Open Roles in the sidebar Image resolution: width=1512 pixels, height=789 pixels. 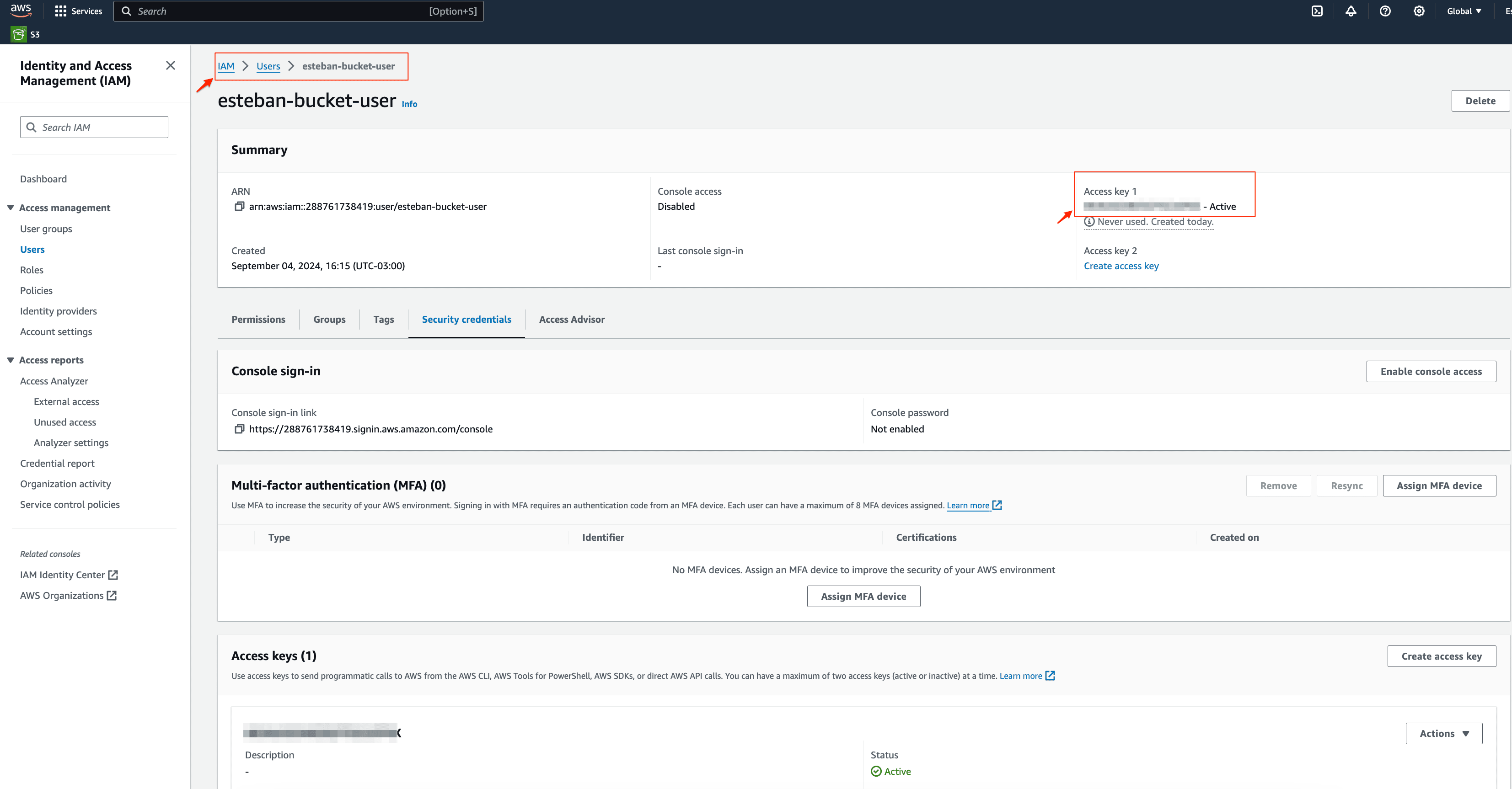32,270
